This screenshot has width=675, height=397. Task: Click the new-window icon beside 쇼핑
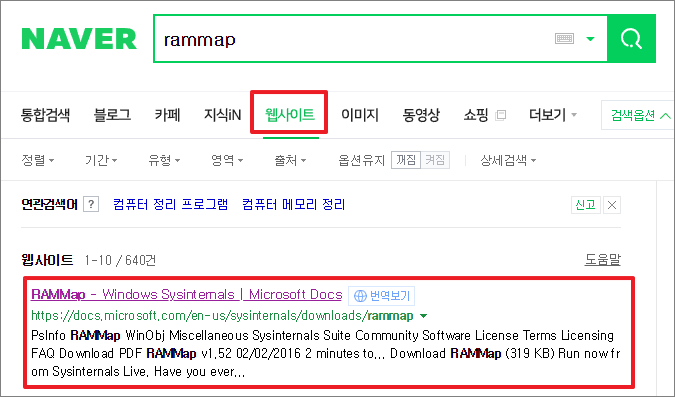501,115
